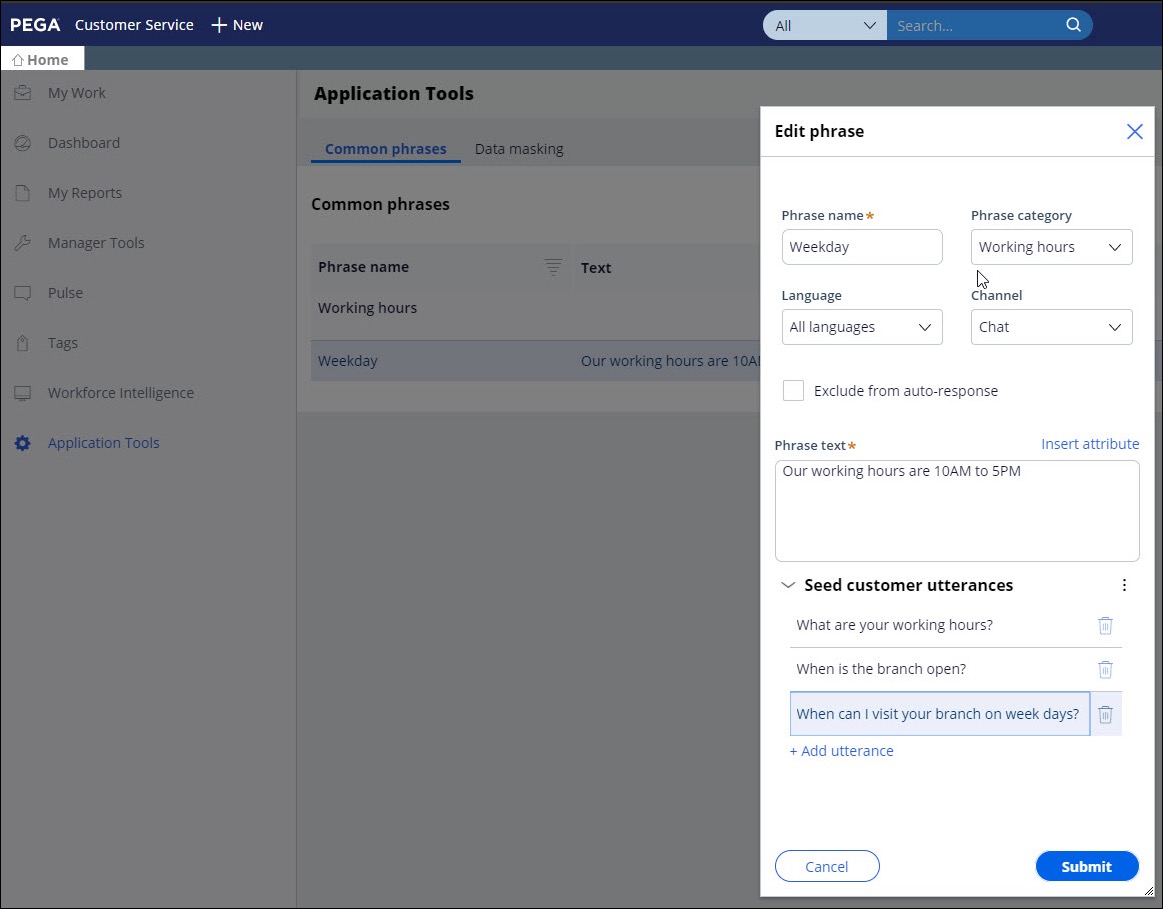Click the search magnifier icon
Viewport: 1163px width, 909px height.
[1073, 26]
